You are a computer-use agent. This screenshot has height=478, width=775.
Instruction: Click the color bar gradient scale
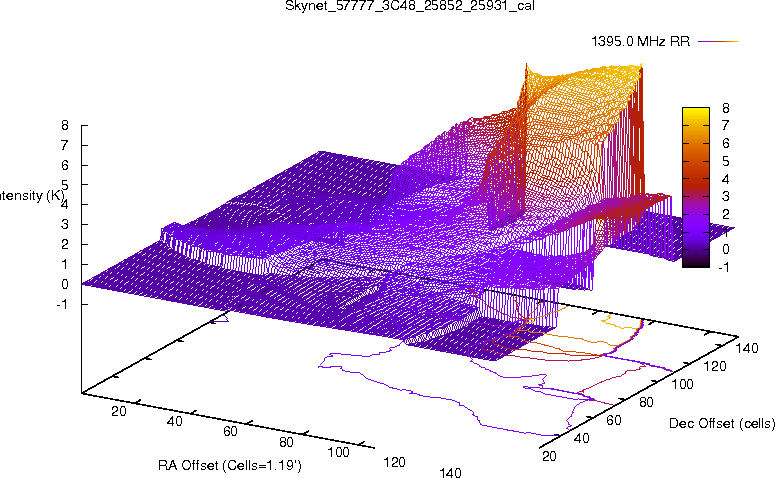pyautogui.click(x=696, y=187)
